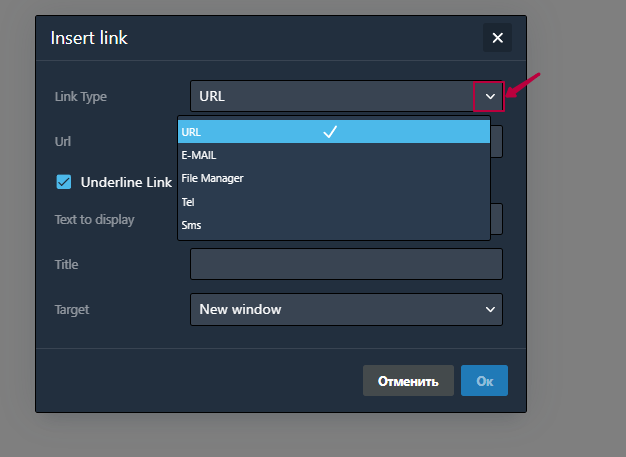This screenshot has width=626, height=457.
Task: Click the Target field label
Action: coord(71,310)
